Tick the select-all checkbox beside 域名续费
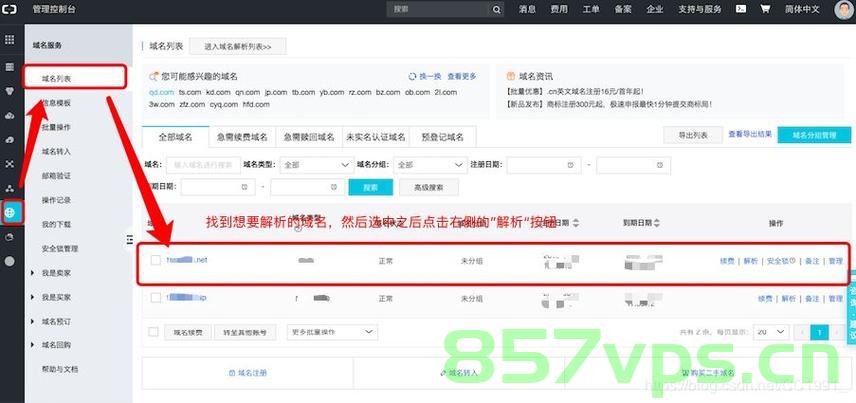Viewport: 856px width, 403px height. 153,332
